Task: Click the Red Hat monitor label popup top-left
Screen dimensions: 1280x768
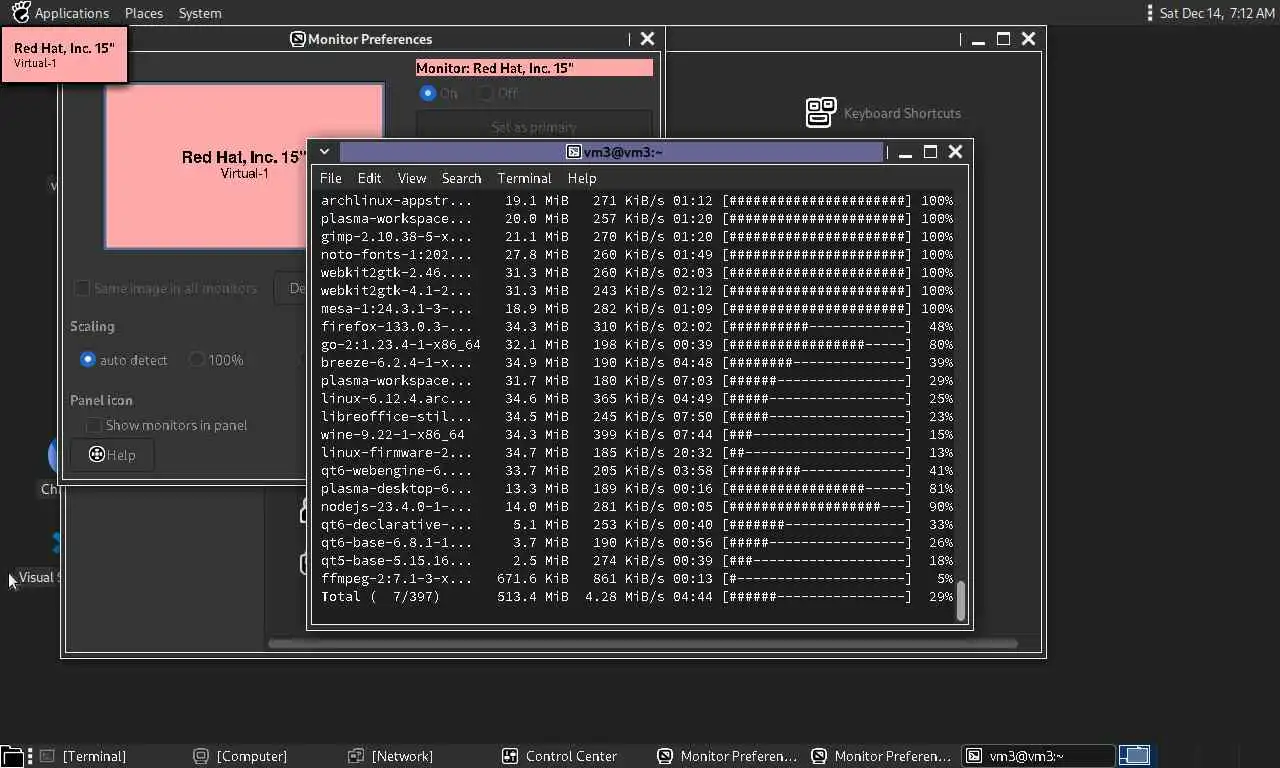Action: pos(64,54)
